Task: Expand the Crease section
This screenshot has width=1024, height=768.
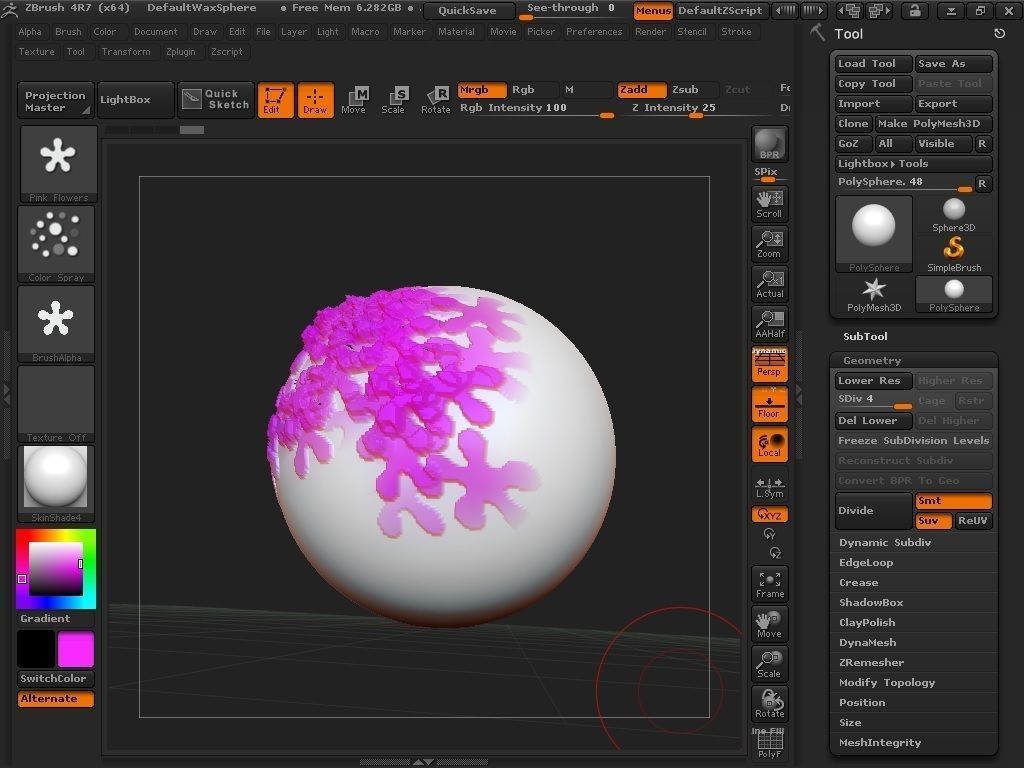Action: [858, 583]
